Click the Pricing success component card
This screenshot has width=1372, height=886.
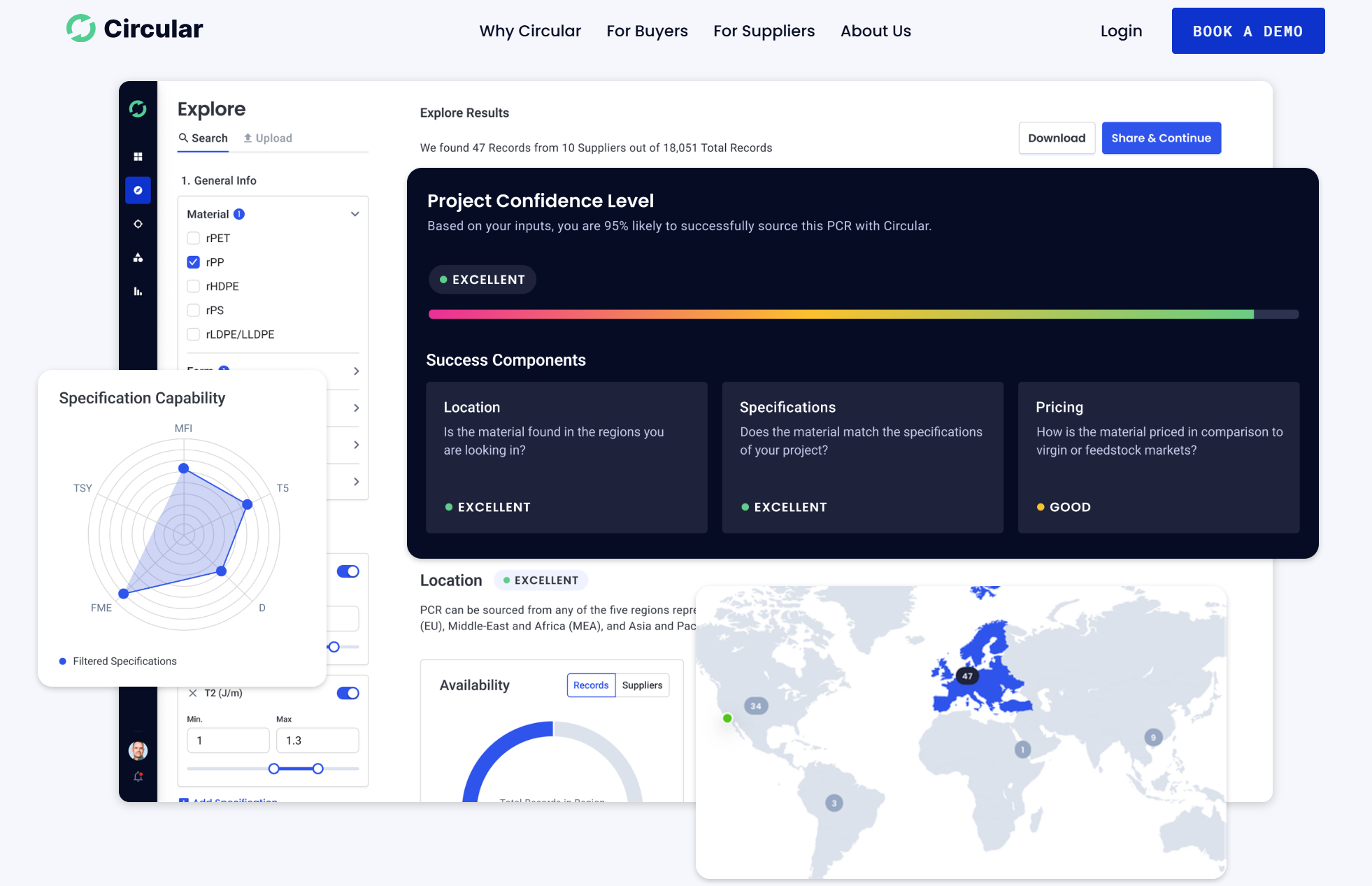pos(1158,457)
